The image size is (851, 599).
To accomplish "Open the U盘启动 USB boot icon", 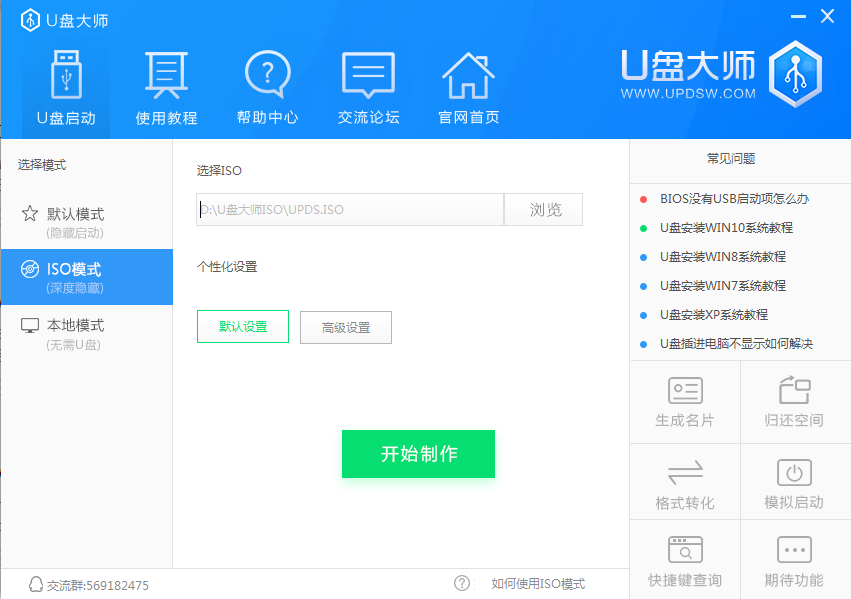I will point(66,88).
